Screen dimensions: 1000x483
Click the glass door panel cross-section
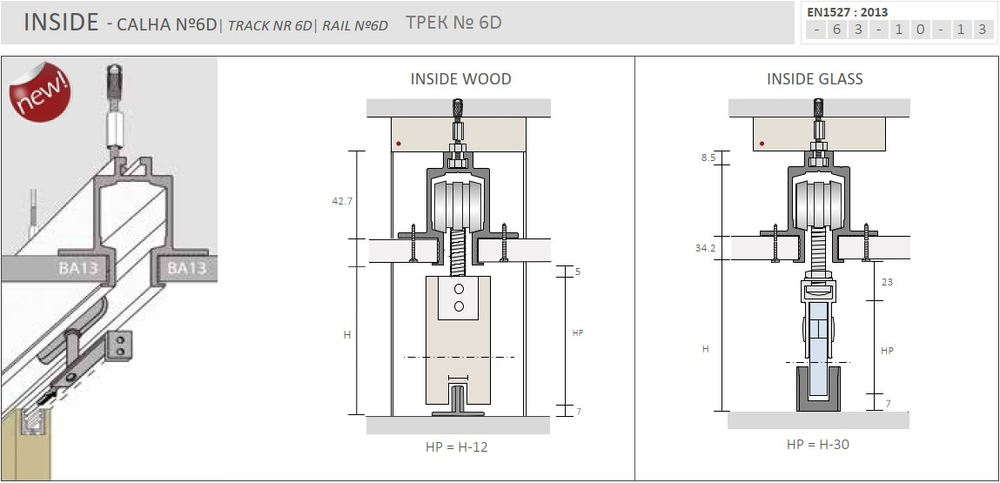(817, 348)
